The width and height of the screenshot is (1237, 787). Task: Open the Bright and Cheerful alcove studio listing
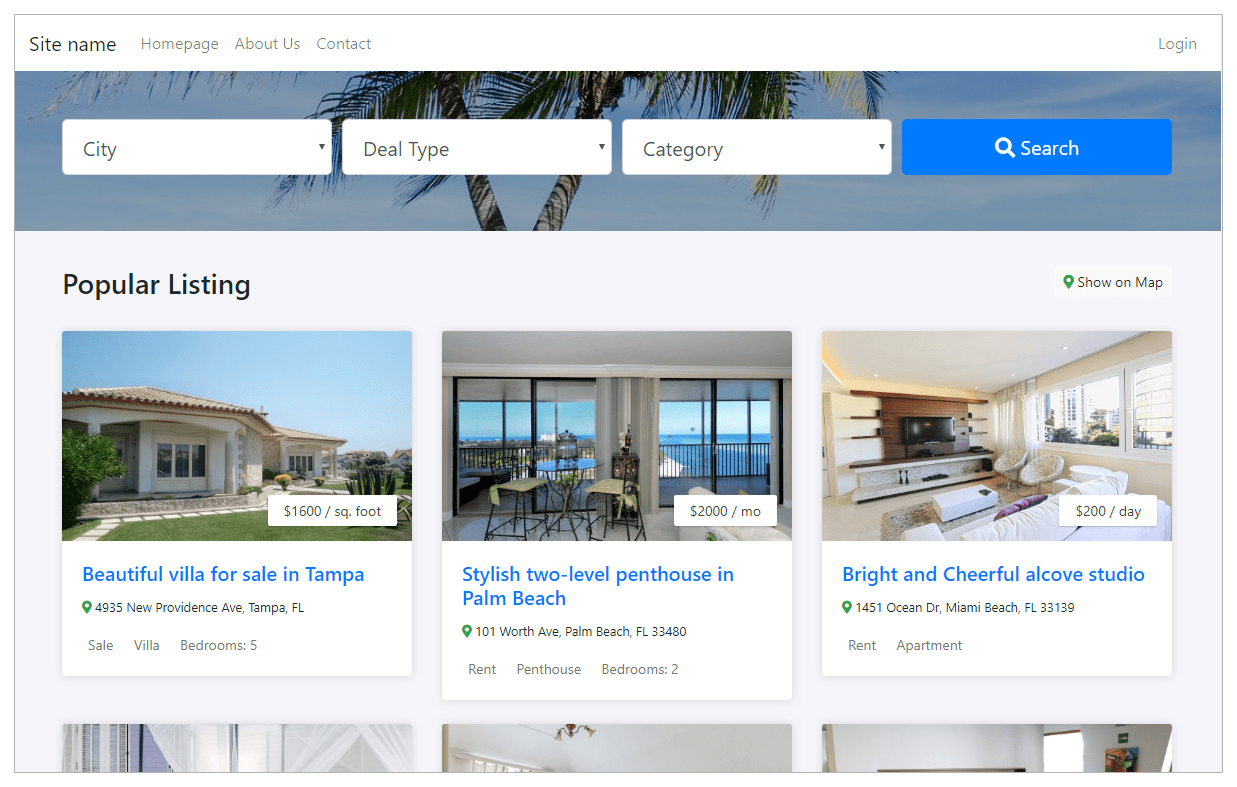tap(993, 574)
